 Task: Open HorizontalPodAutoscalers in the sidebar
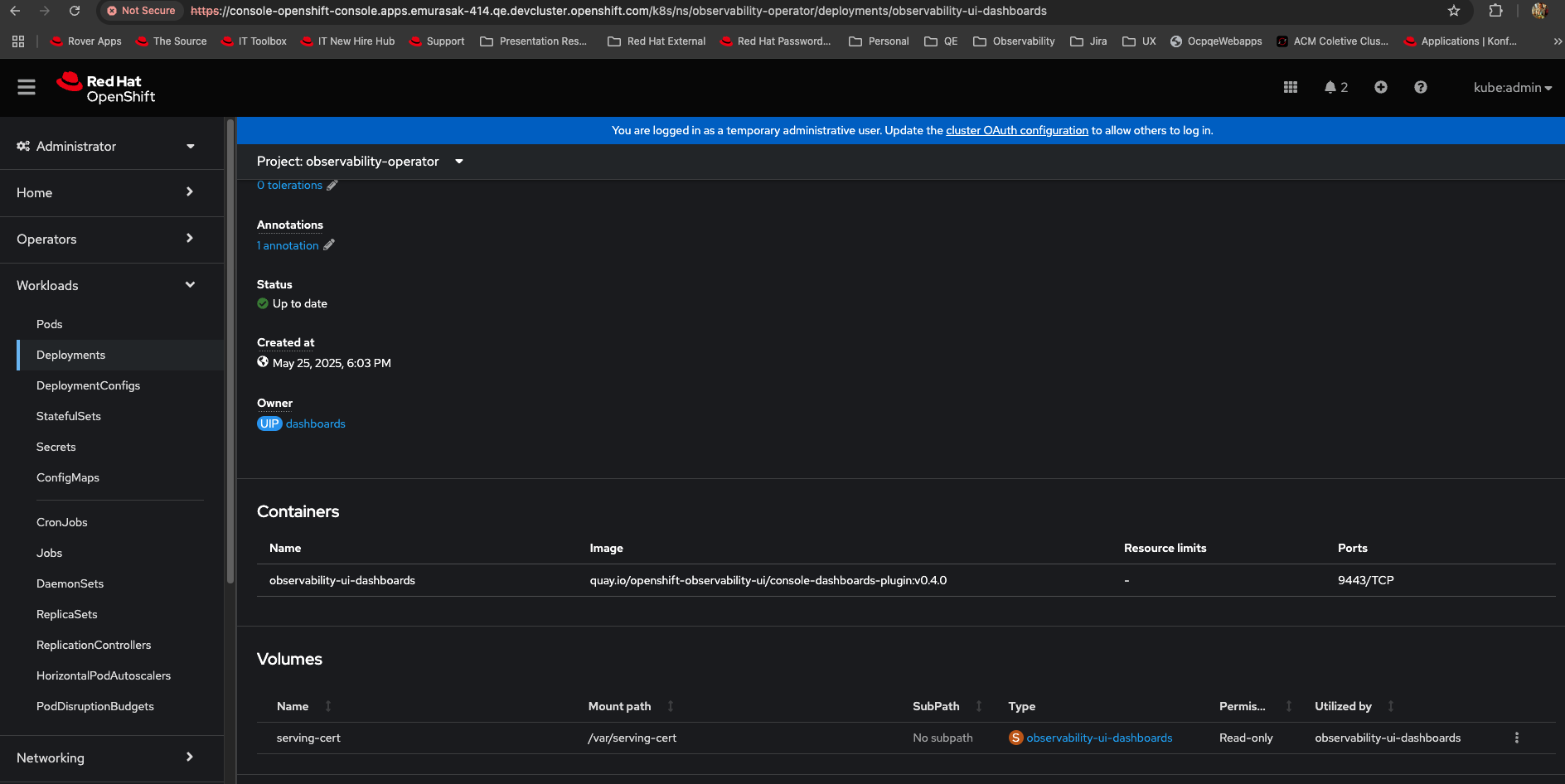point(104,675)
